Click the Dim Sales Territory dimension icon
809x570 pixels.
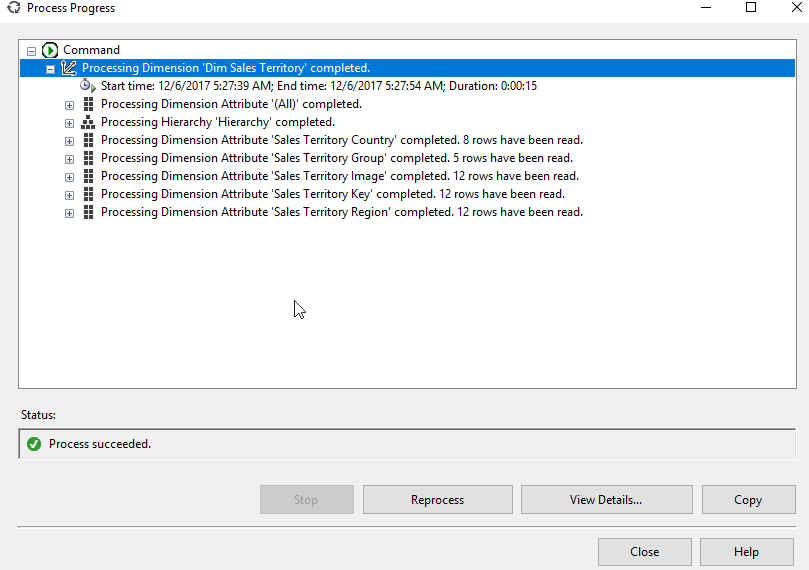(x=69, y=68)
